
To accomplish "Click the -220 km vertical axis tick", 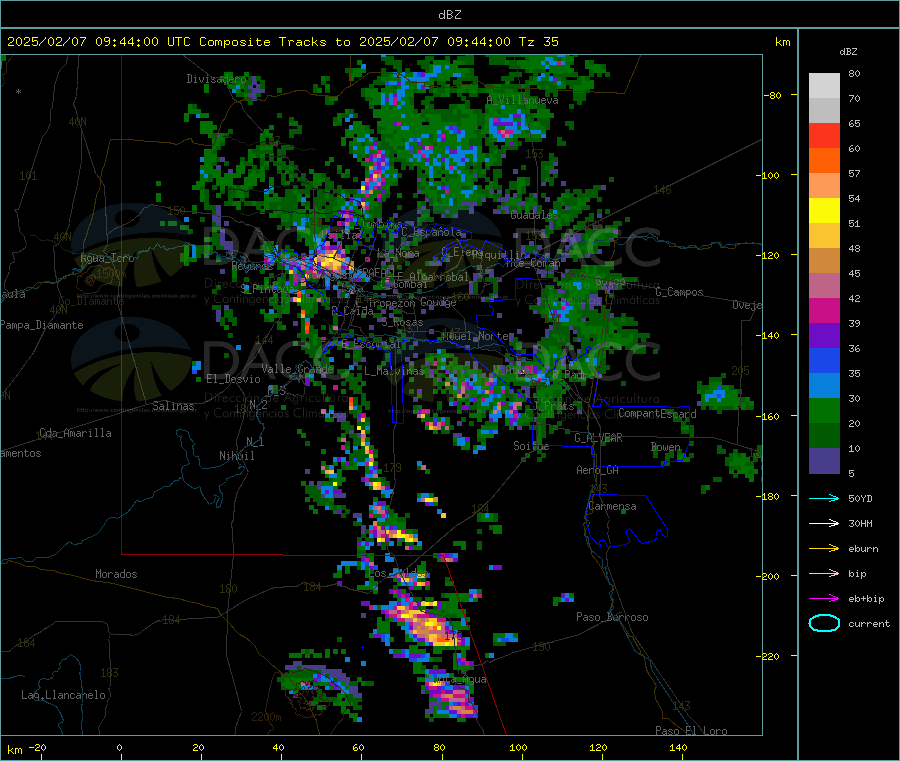I will [770, 656].
